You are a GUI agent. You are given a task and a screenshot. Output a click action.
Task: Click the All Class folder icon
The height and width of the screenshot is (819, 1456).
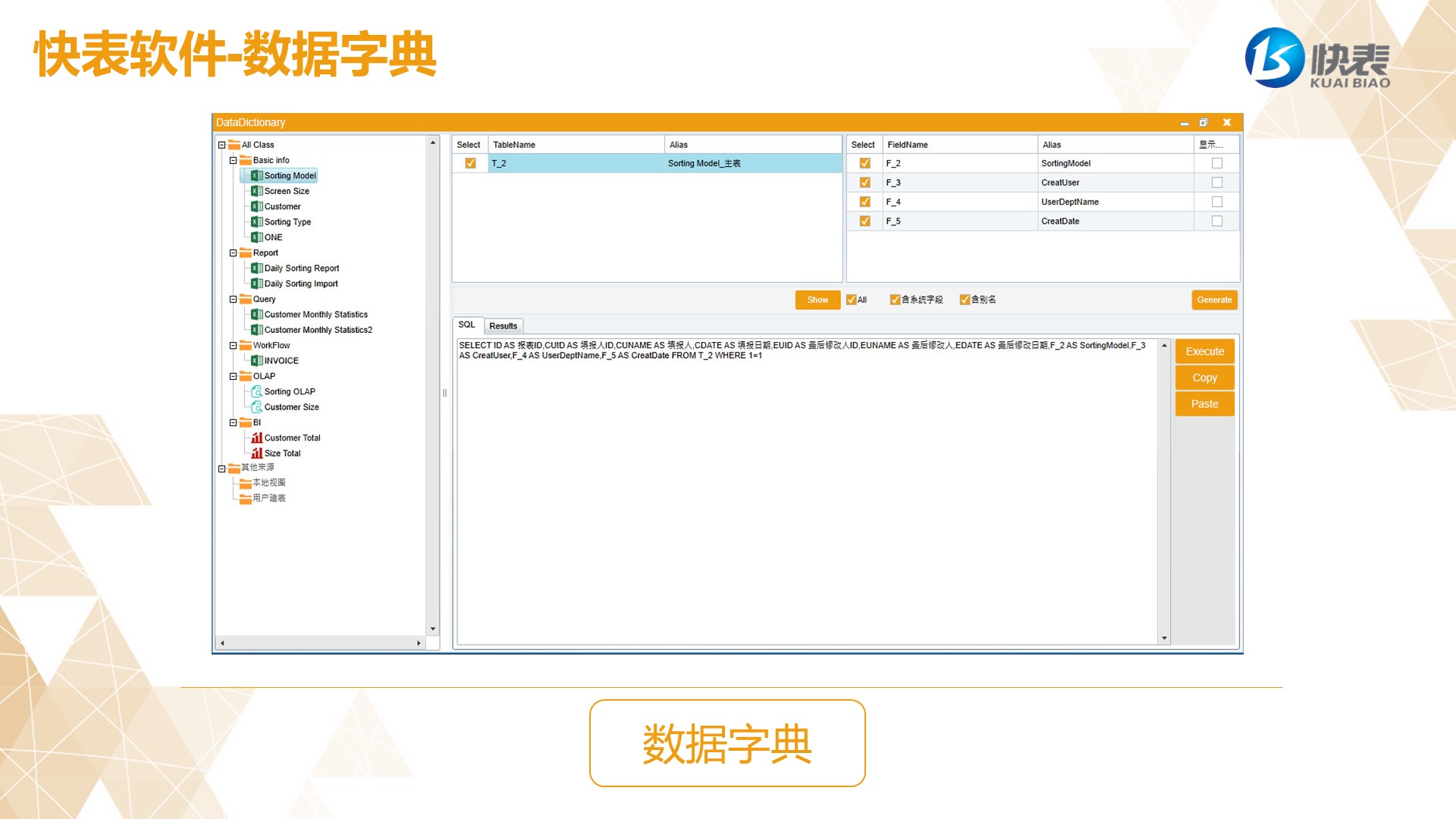(234, 145)
